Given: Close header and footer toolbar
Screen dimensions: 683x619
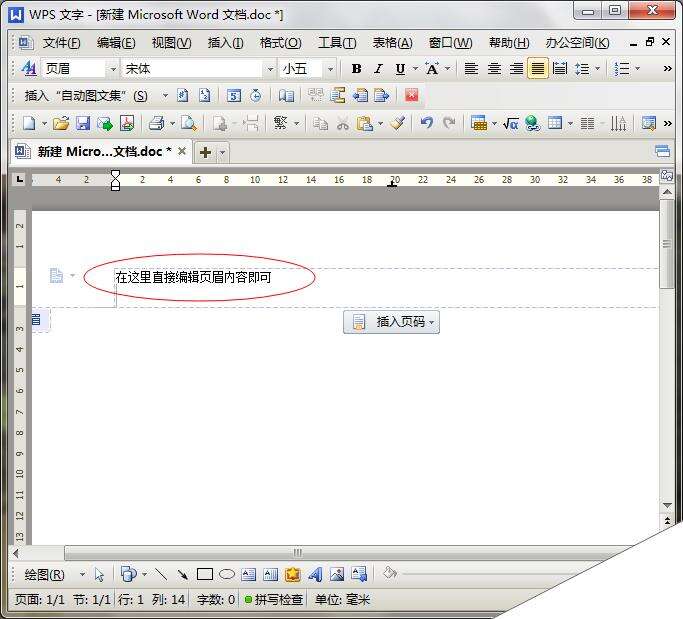Looking at the screenshot, I should click(x=412, y=95).
